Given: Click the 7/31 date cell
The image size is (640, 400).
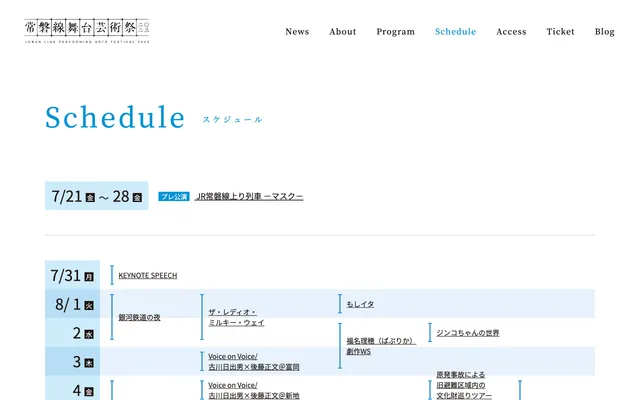Looking at the screenshot, I should pos(72,275).
